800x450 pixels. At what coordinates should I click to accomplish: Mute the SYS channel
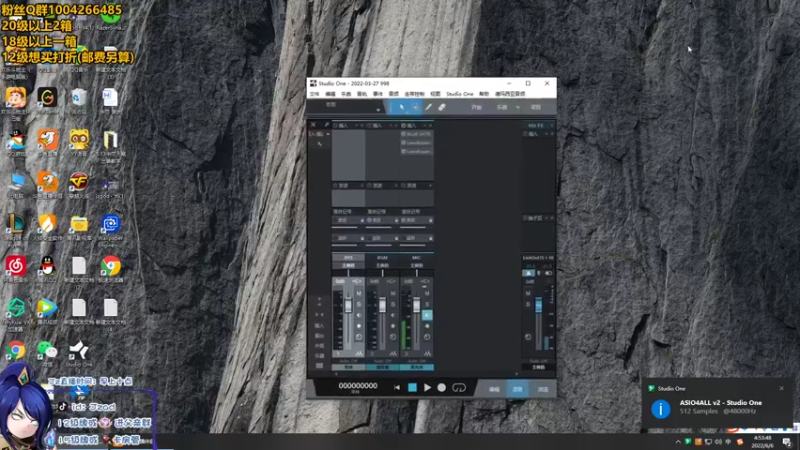359,293
